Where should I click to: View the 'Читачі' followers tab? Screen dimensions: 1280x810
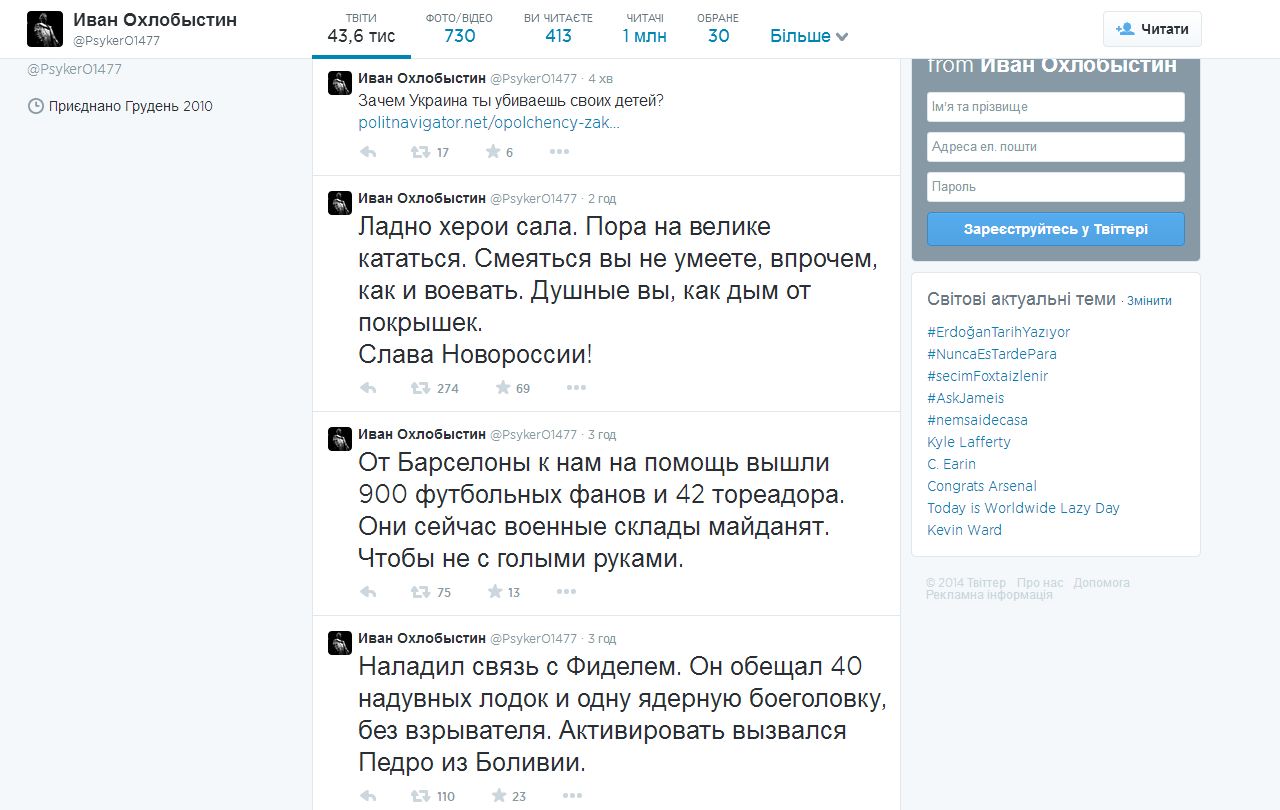[644, 29]
